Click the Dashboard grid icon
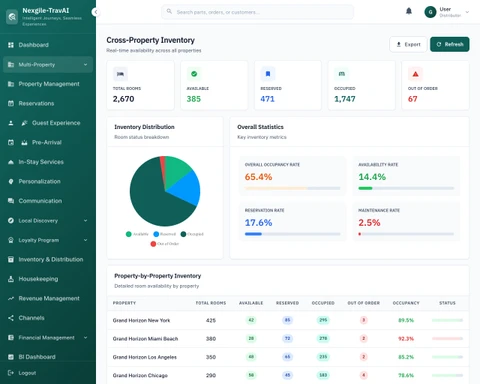 [x=11, y=45]
